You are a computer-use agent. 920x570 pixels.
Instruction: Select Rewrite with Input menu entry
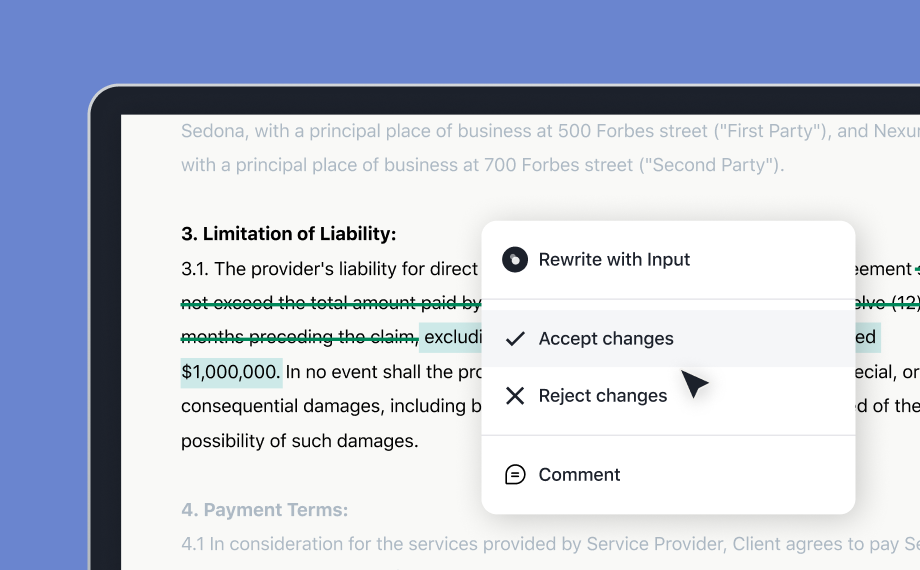(x=614, y=260)
